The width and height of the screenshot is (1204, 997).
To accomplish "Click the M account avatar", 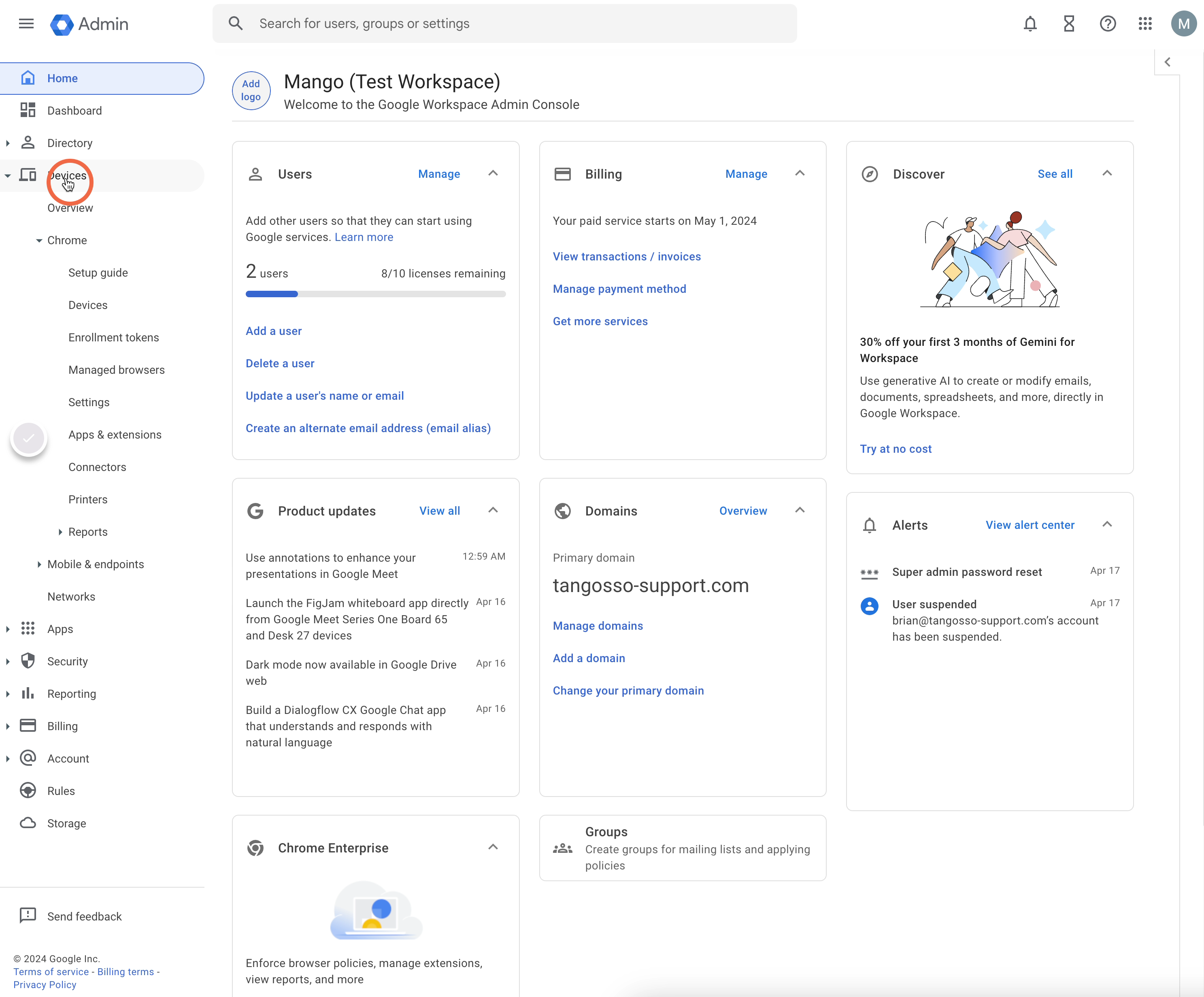I will pos(1183,23).
